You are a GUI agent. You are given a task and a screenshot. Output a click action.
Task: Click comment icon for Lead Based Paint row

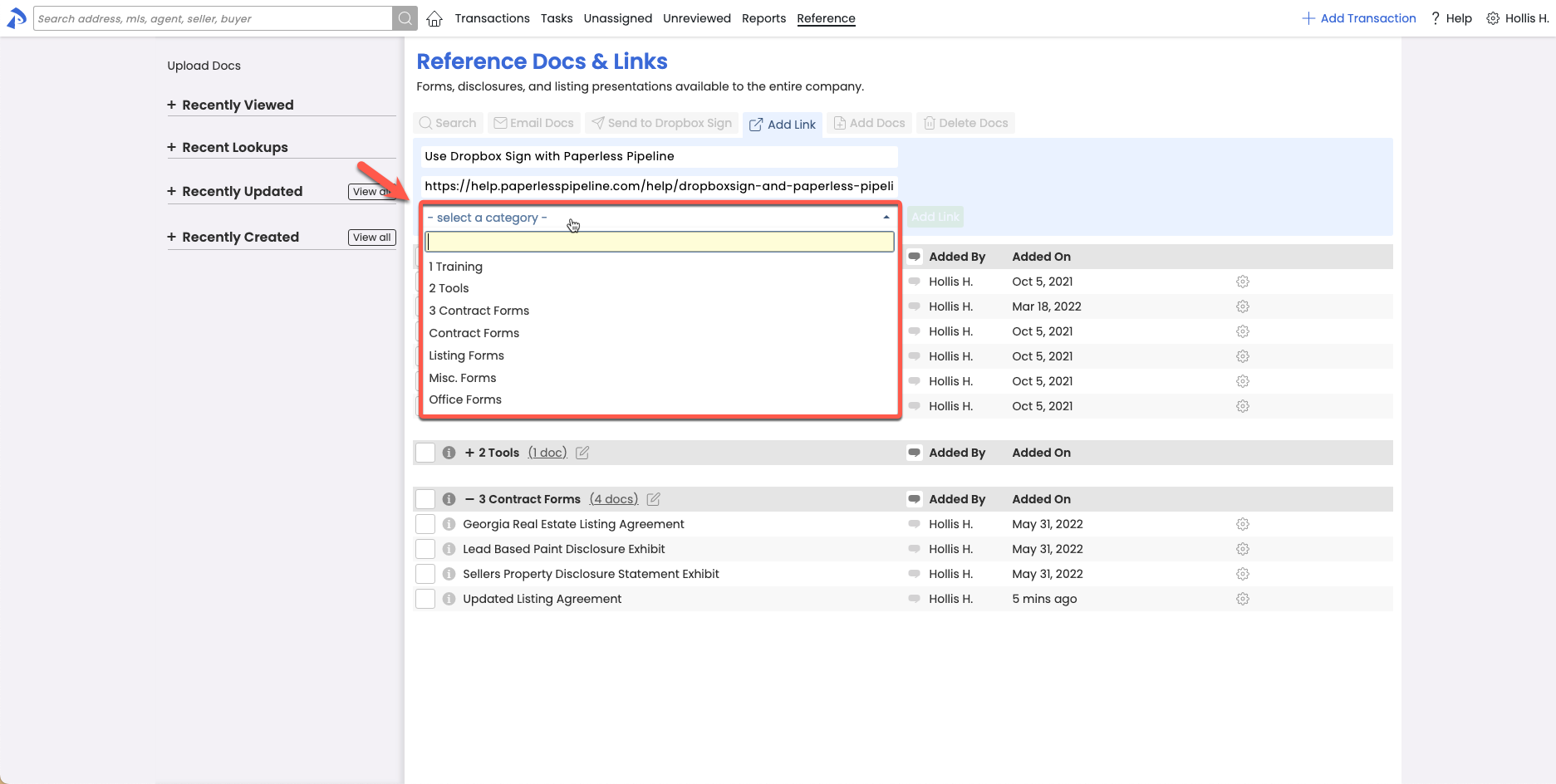914,549
